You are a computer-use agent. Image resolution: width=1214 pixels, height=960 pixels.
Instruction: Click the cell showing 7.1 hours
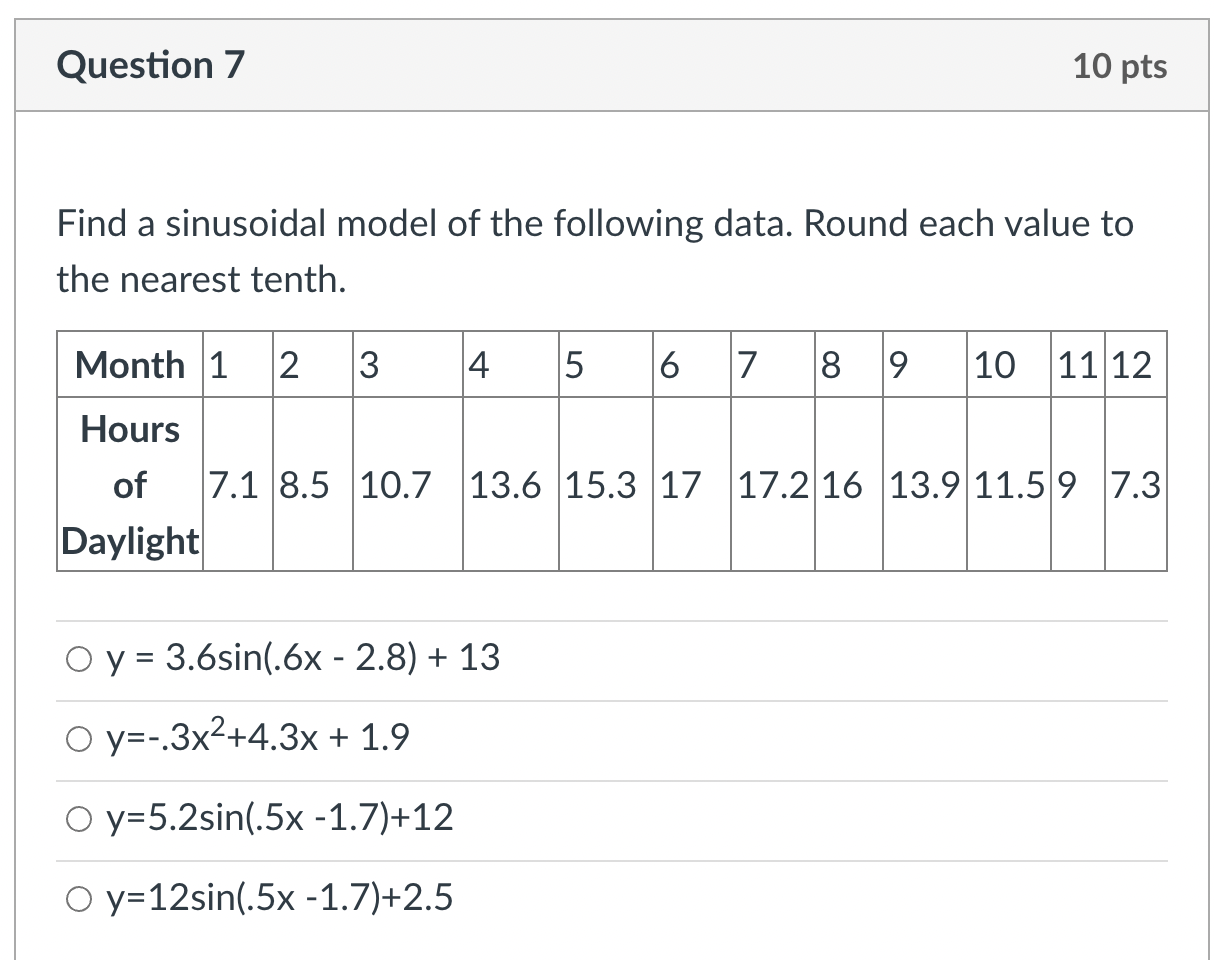(x=236, y=485)
